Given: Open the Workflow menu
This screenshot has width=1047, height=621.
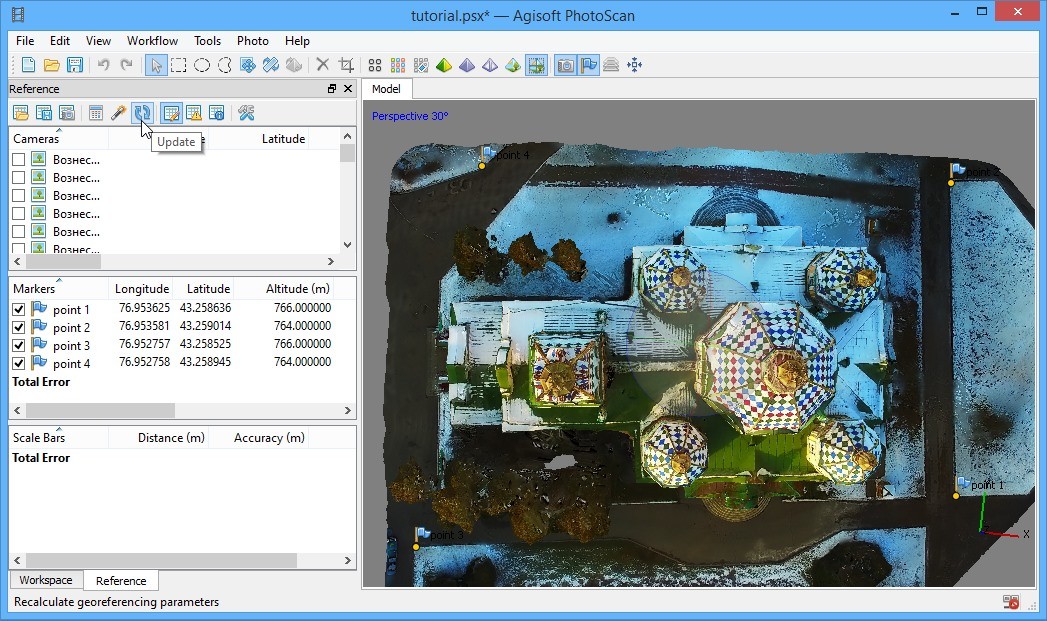Looking at the screenshot, I should [x=152, y=41].
